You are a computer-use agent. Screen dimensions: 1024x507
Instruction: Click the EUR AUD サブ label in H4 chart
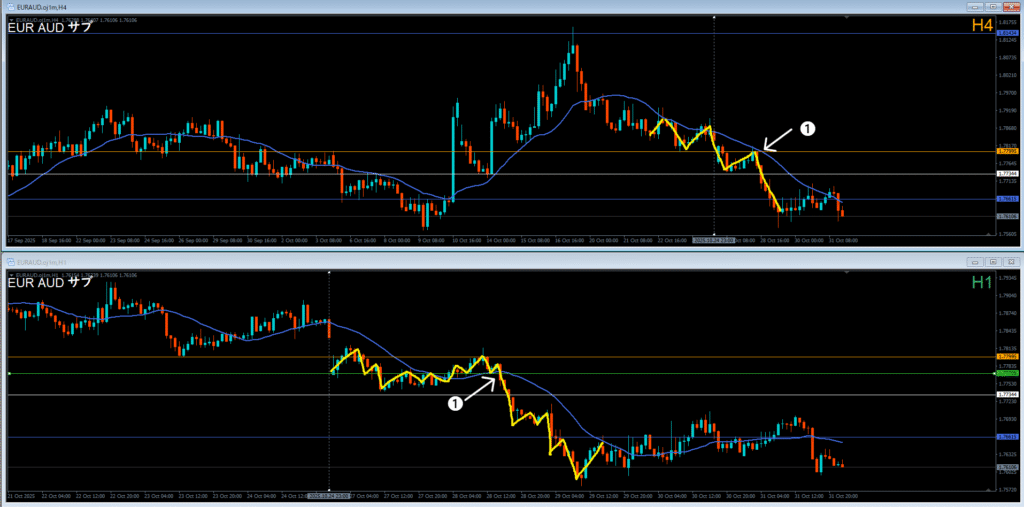(x=50, y=27)
